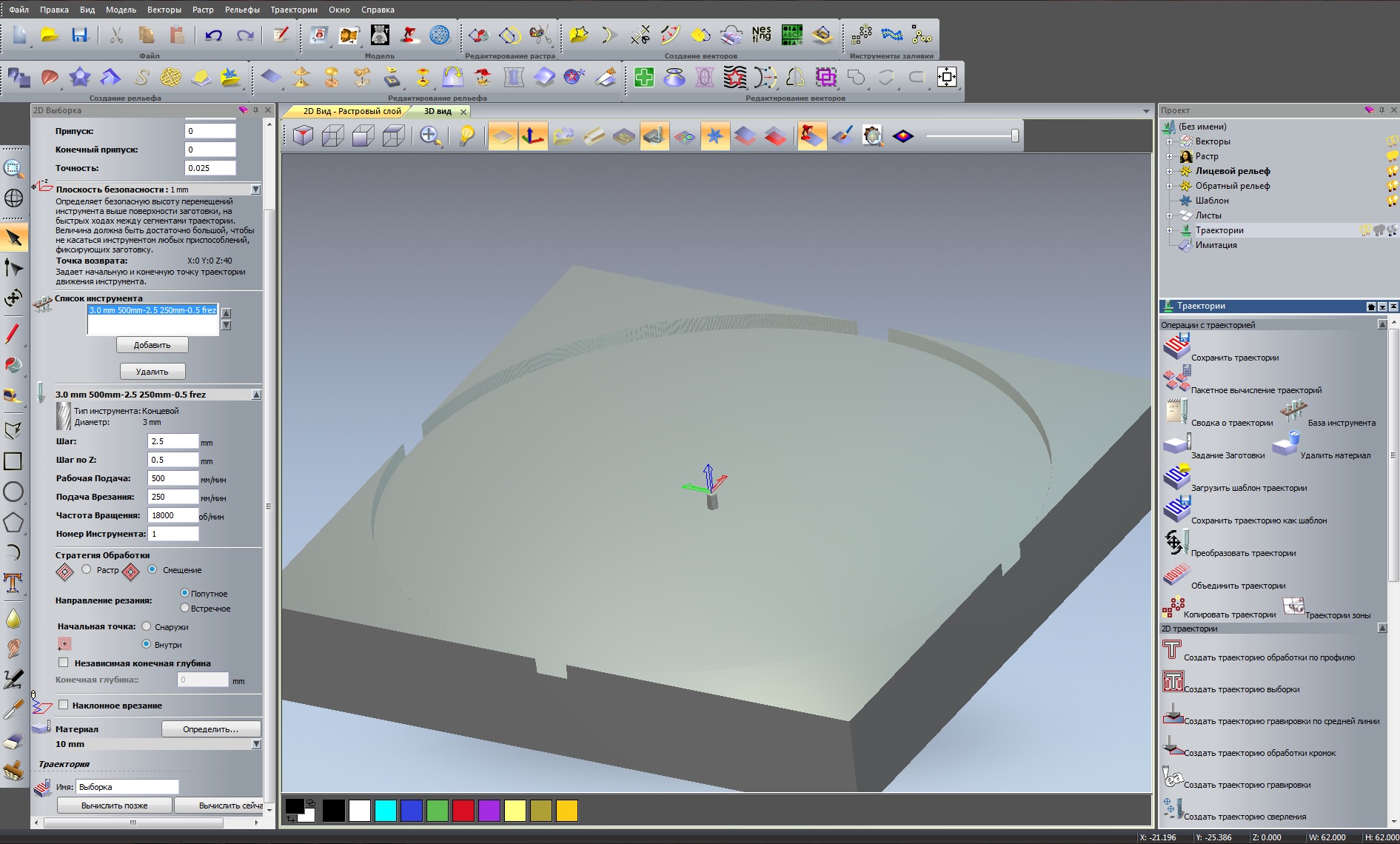1400x844 pixels.
Task: Click the Save file icon in toolbar
Action: pyautogui.click(x=79, y=35)
